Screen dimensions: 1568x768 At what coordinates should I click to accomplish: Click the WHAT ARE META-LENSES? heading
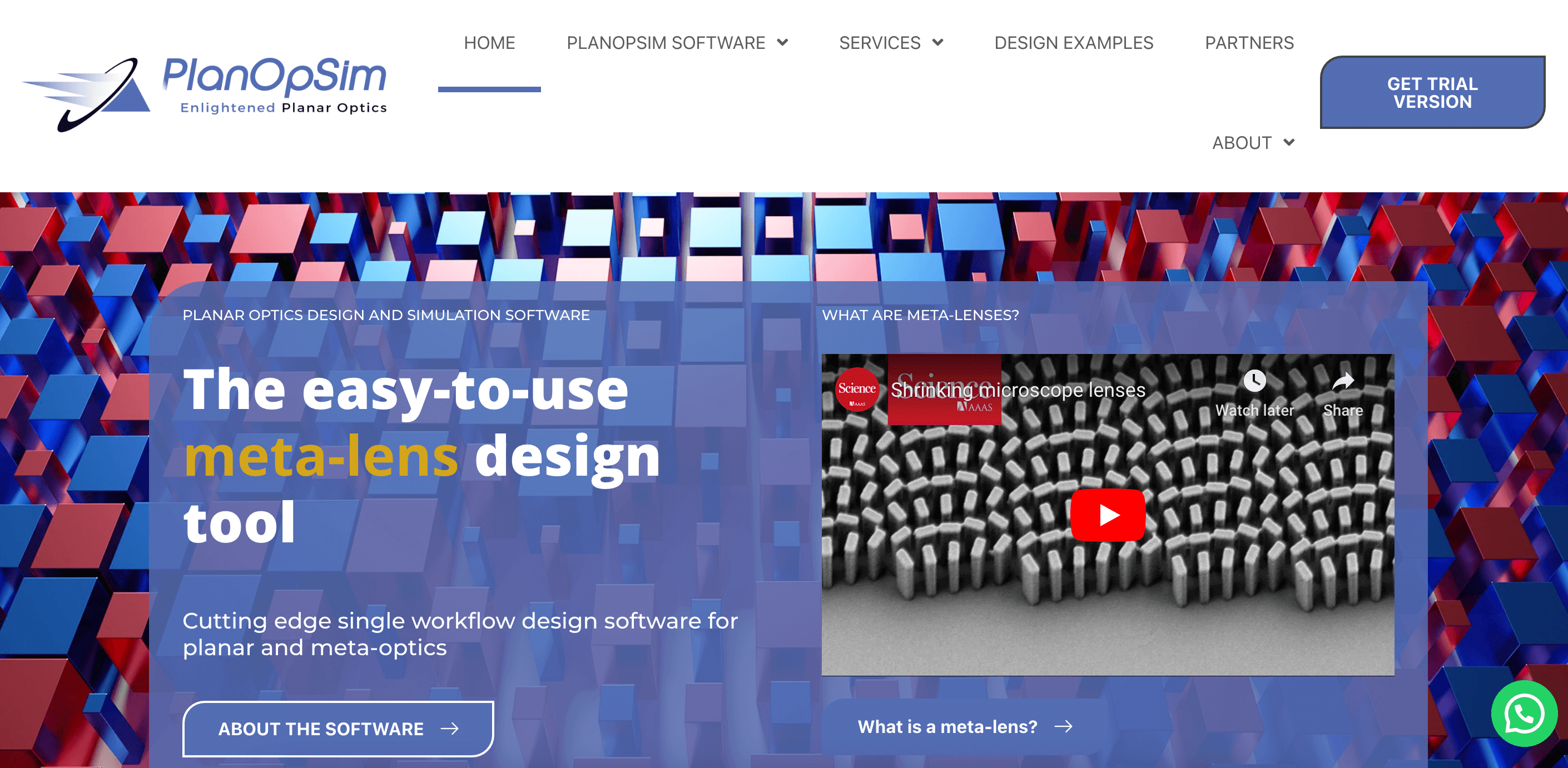[x=920, y=315]
